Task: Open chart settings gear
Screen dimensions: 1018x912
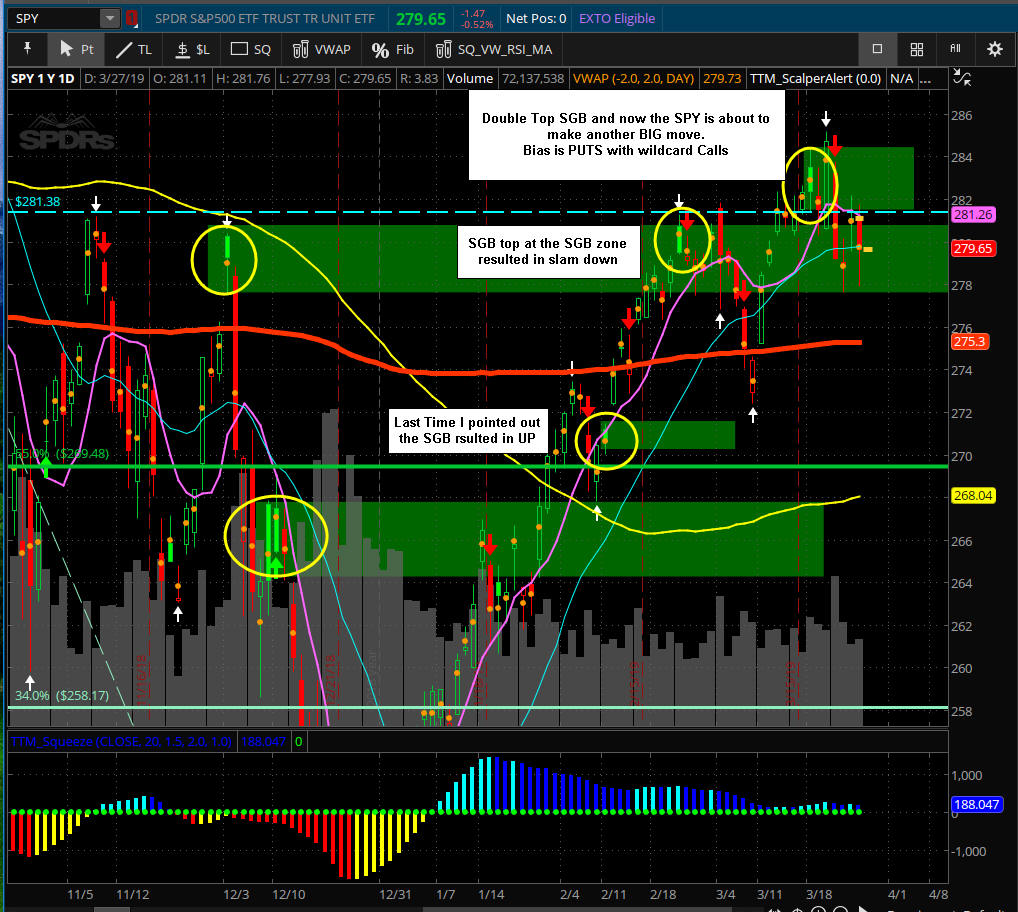Action: (x=994, y=49)
